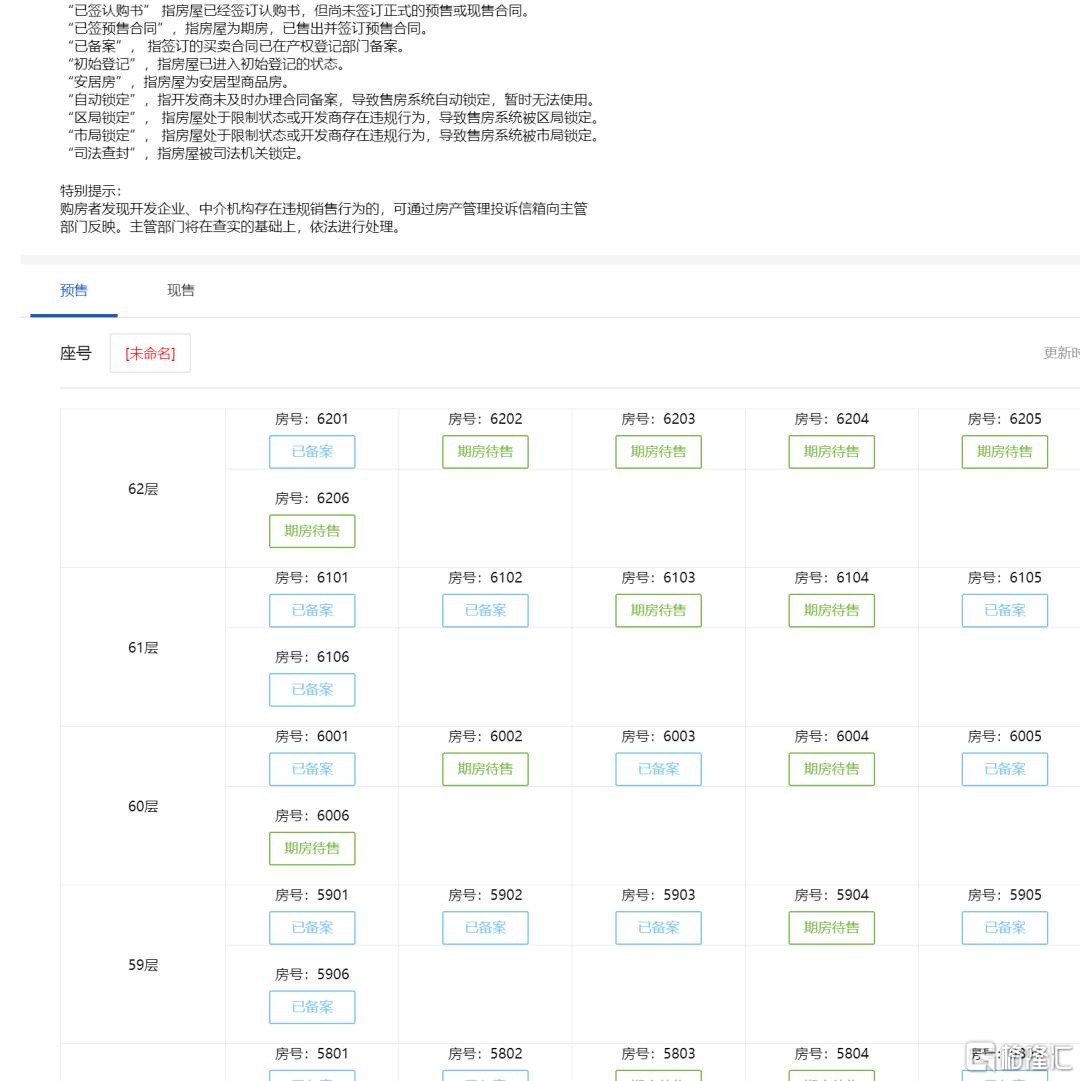Click 期房待售 button for room 6202
The height and width of the screenshot is (1081, 1080).
[485, 452]
